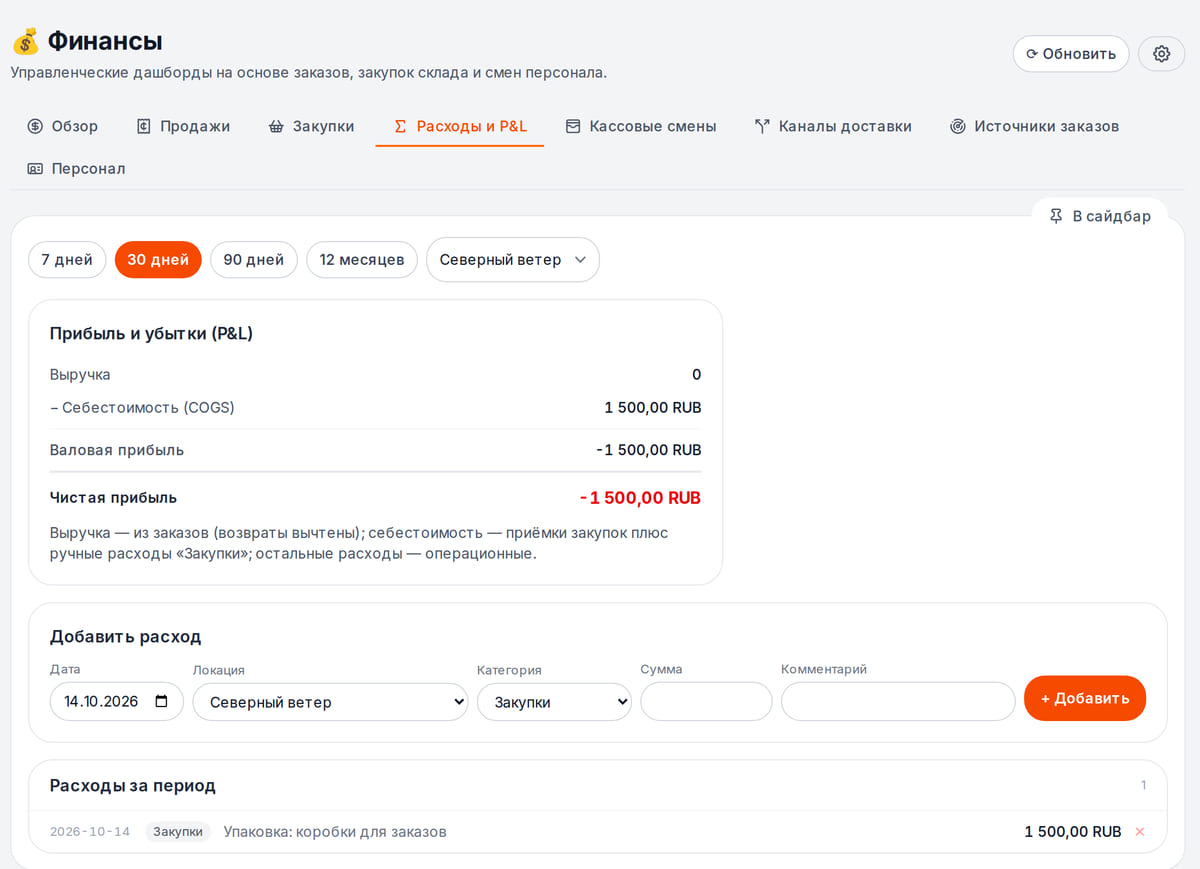
Task: Click the Себестоимость (COGS) row label
Action: (x=142, y=408)
